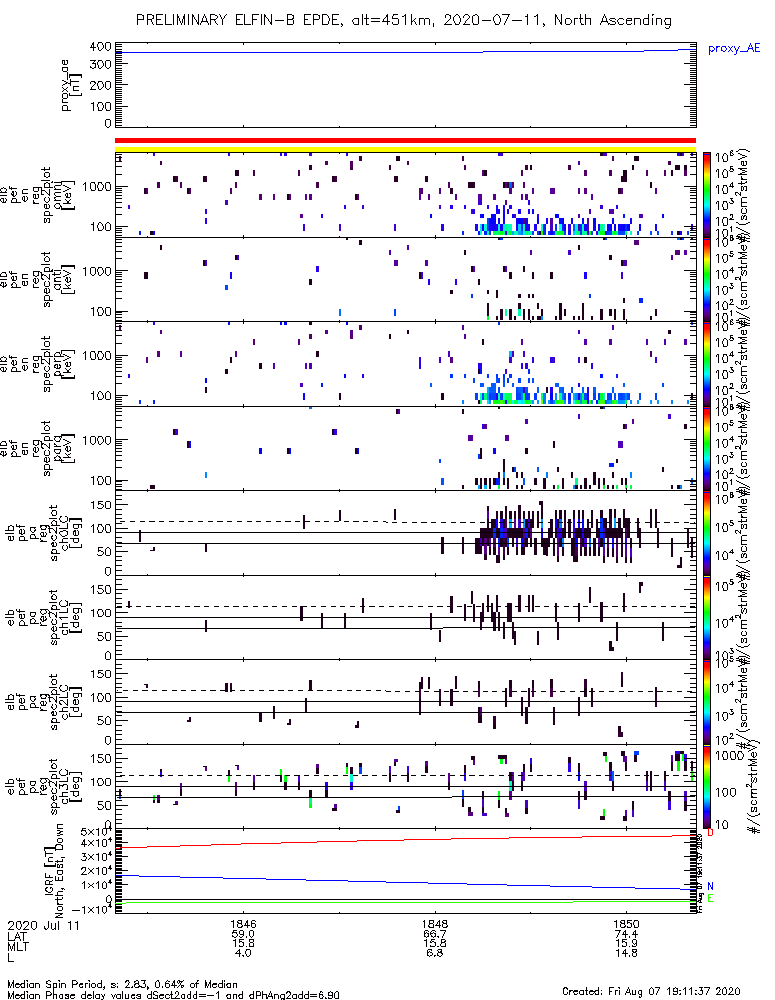Click the '1000' tick label on ch3LC color bar

(730, 756)
